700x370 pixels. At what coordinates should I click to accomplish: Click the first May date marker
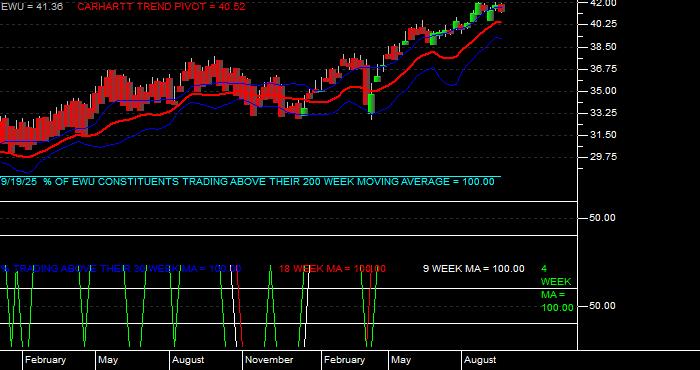pos(108,360)
